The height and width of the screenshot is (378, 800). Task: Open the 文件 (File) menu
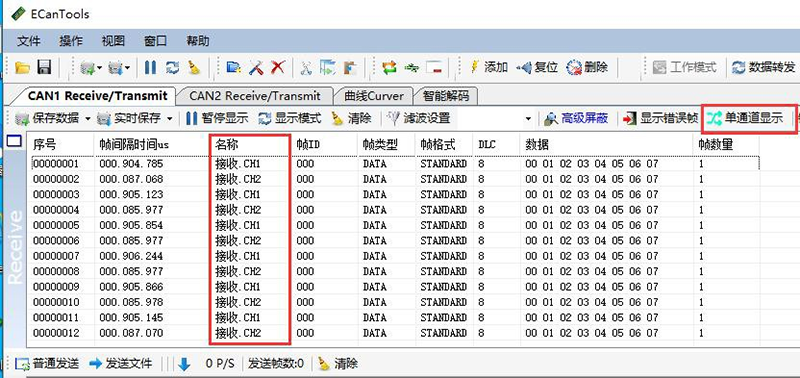click(29, 41)
